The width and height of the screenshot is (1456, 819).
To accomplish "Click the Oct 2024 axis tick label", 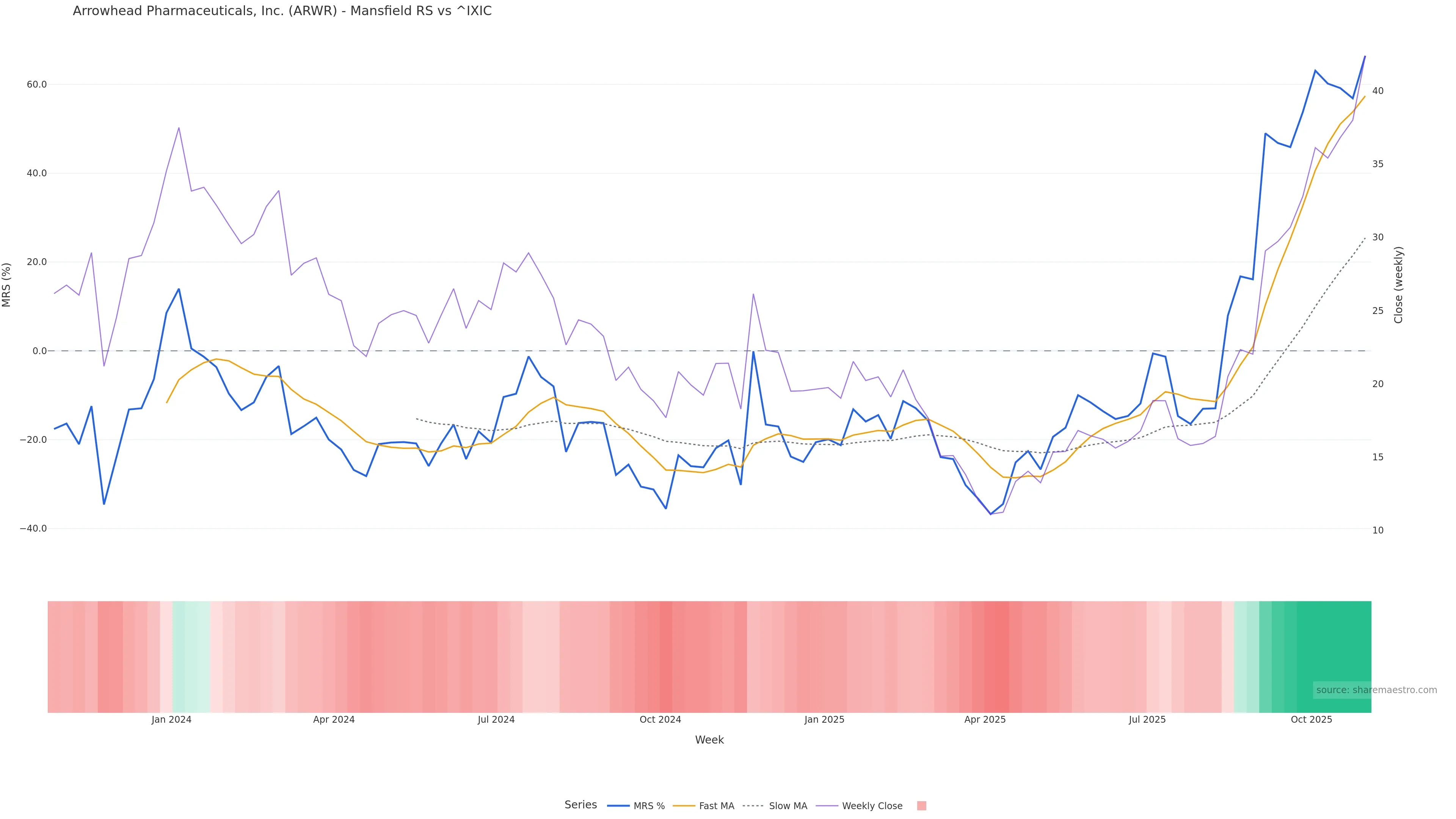I will [660, 720].
